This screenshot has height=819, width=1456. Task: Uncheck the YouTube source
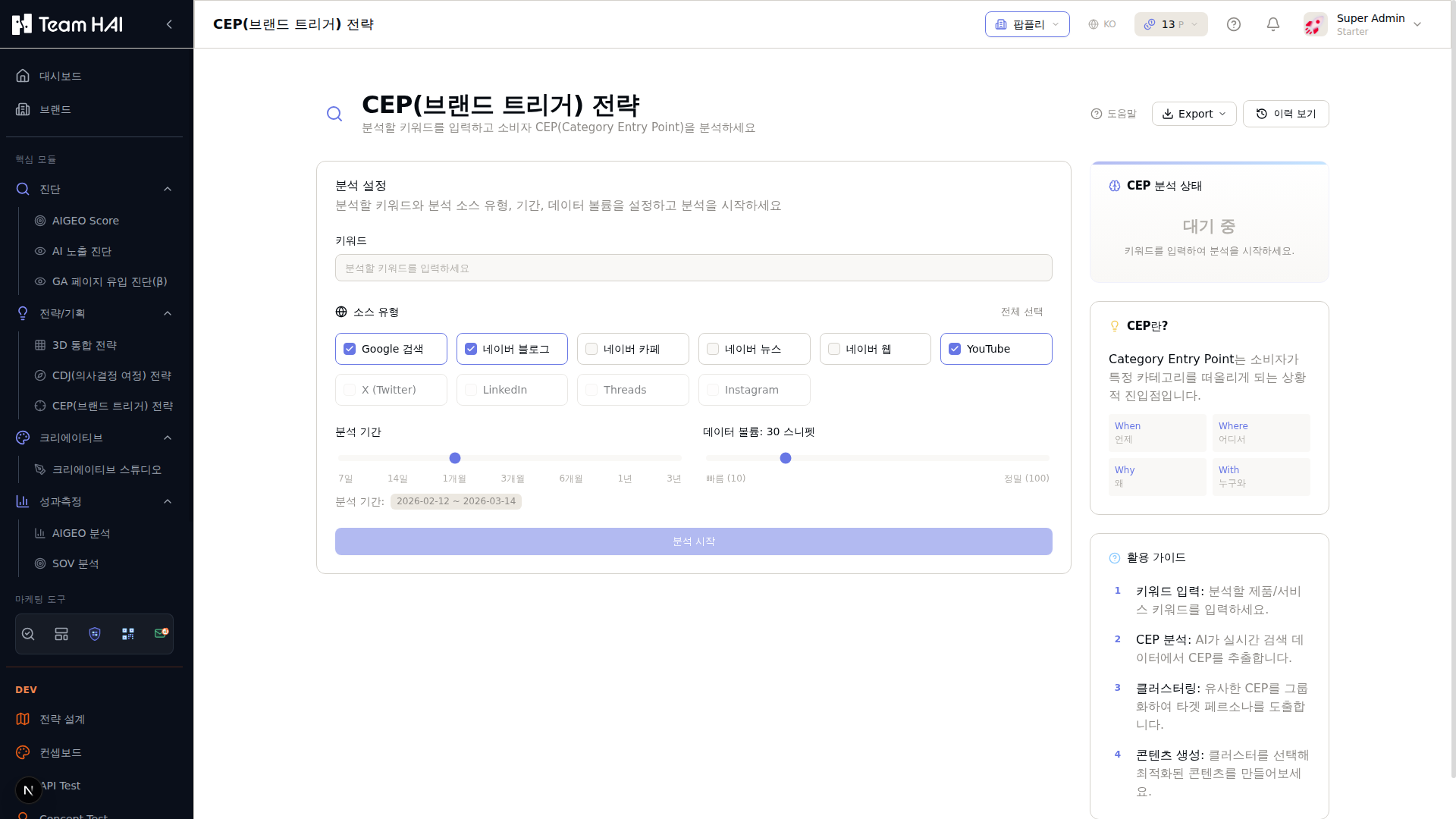[x=996, y=349]
